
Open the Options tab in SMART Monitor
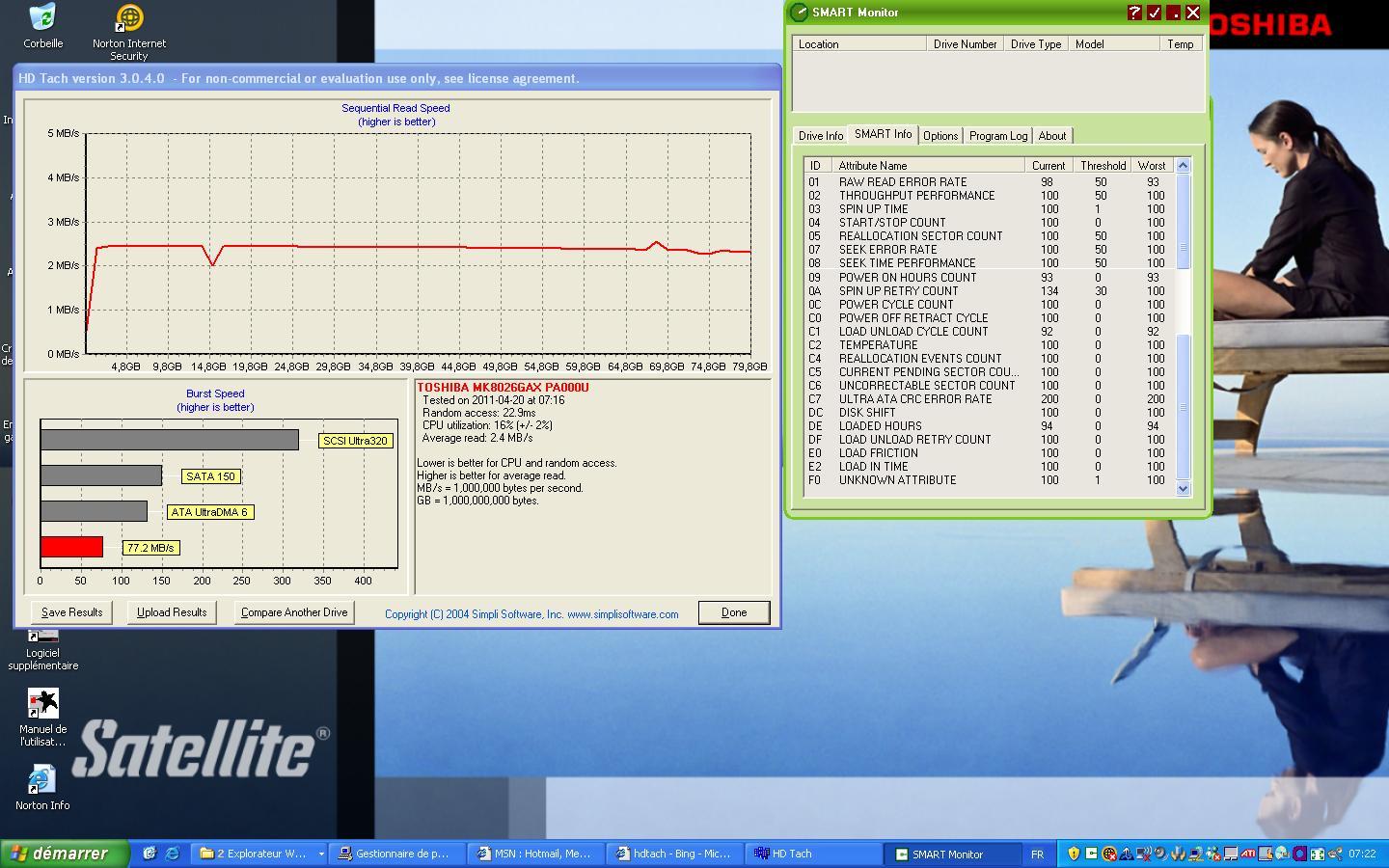click(x=940, y=136)
